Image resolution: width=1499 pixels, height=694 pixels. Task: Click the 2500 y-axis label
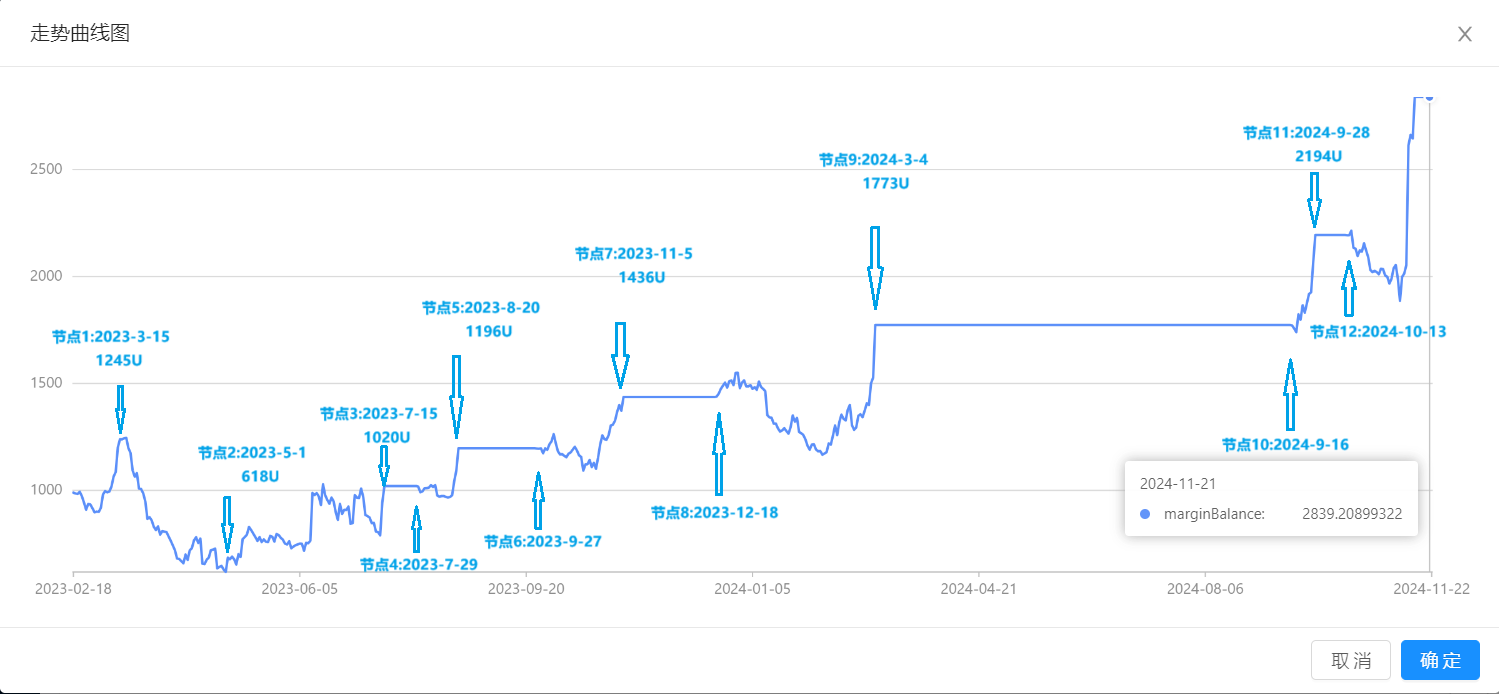pyautogui.click(x=46, y=169)
